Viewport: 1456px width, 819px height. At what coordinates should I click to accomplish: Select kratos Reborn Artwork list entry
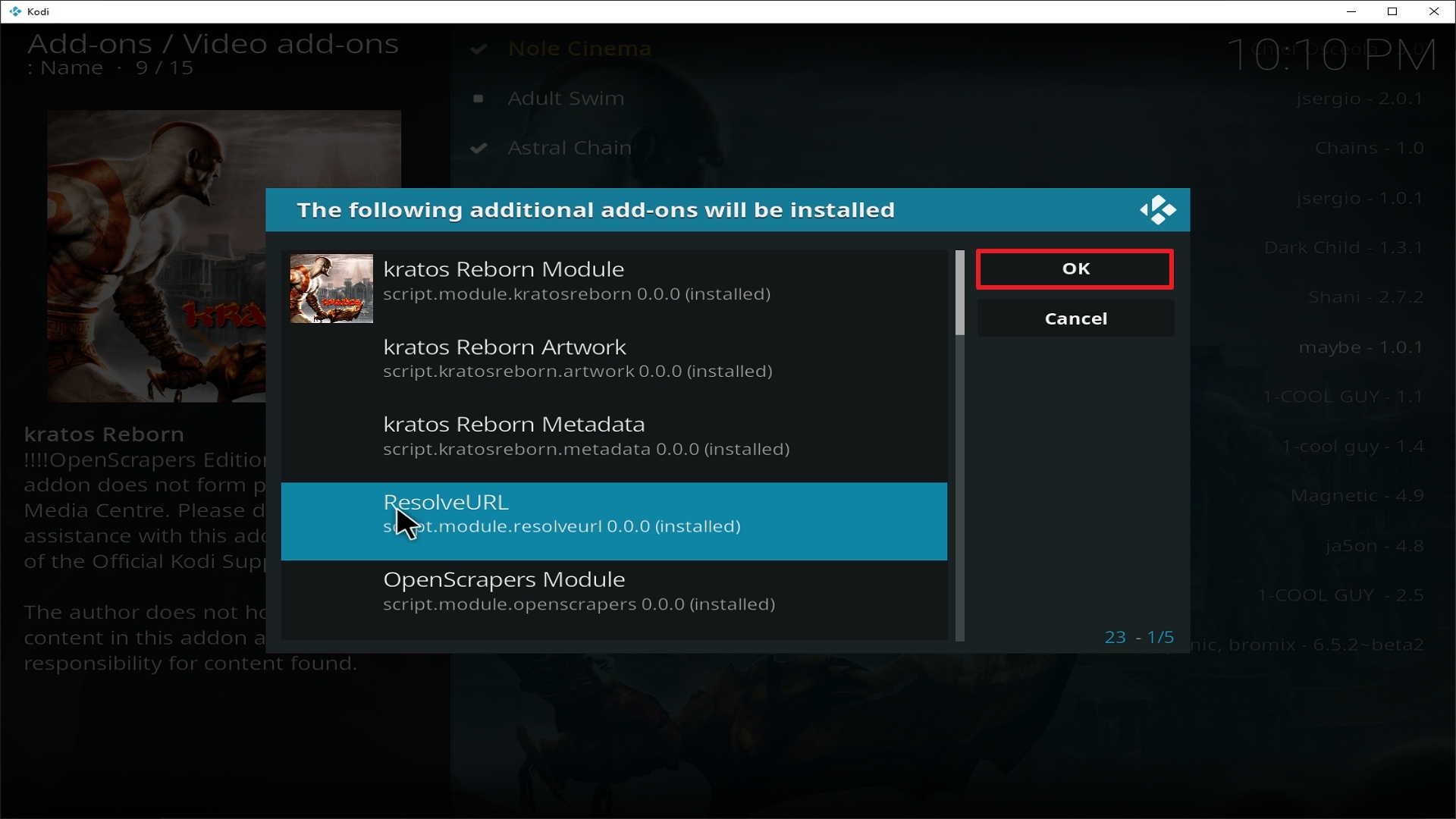coord(613,366)
